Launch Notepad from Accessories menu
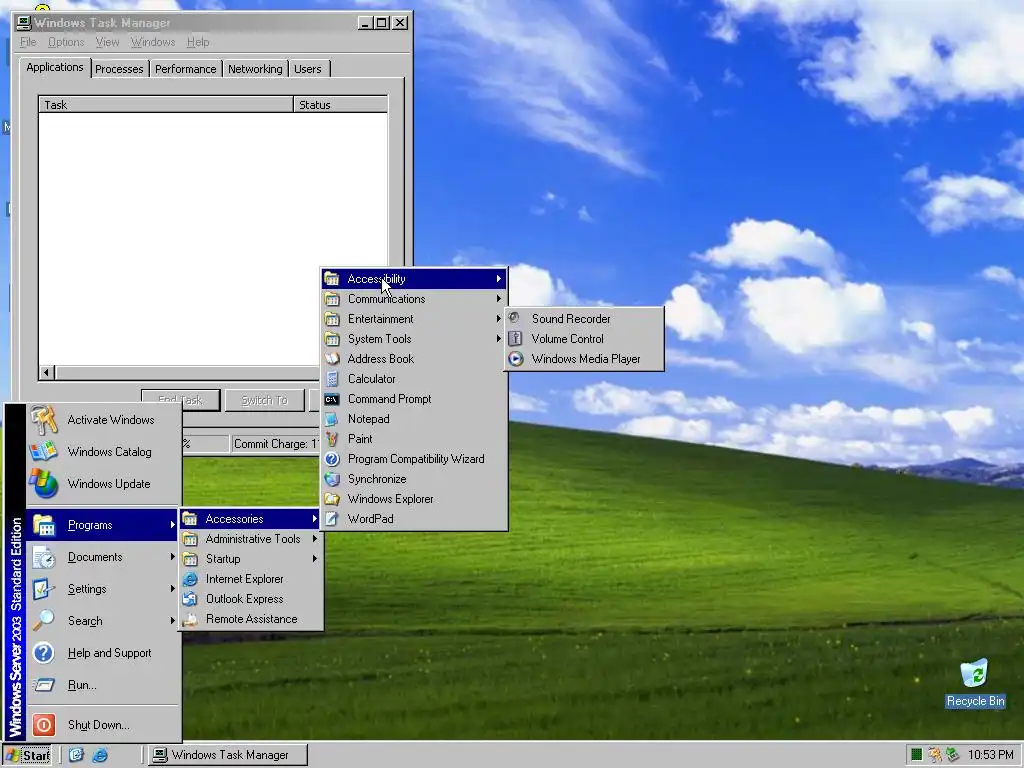 [x=414, y=419]
